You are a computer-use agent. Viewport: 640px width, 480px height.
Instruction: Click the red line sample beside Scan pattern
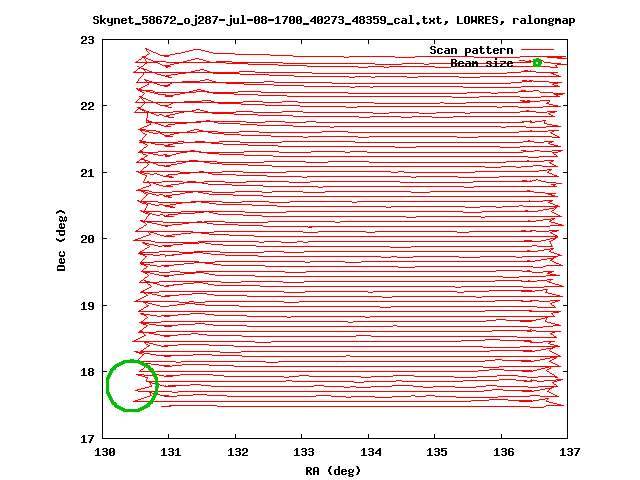[538, 50]
